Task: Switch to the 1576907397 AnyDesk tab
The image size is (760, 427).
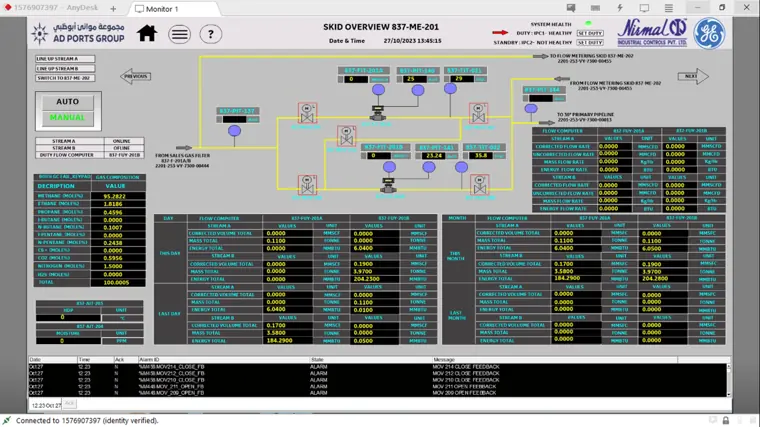Action: click(51, 8)
